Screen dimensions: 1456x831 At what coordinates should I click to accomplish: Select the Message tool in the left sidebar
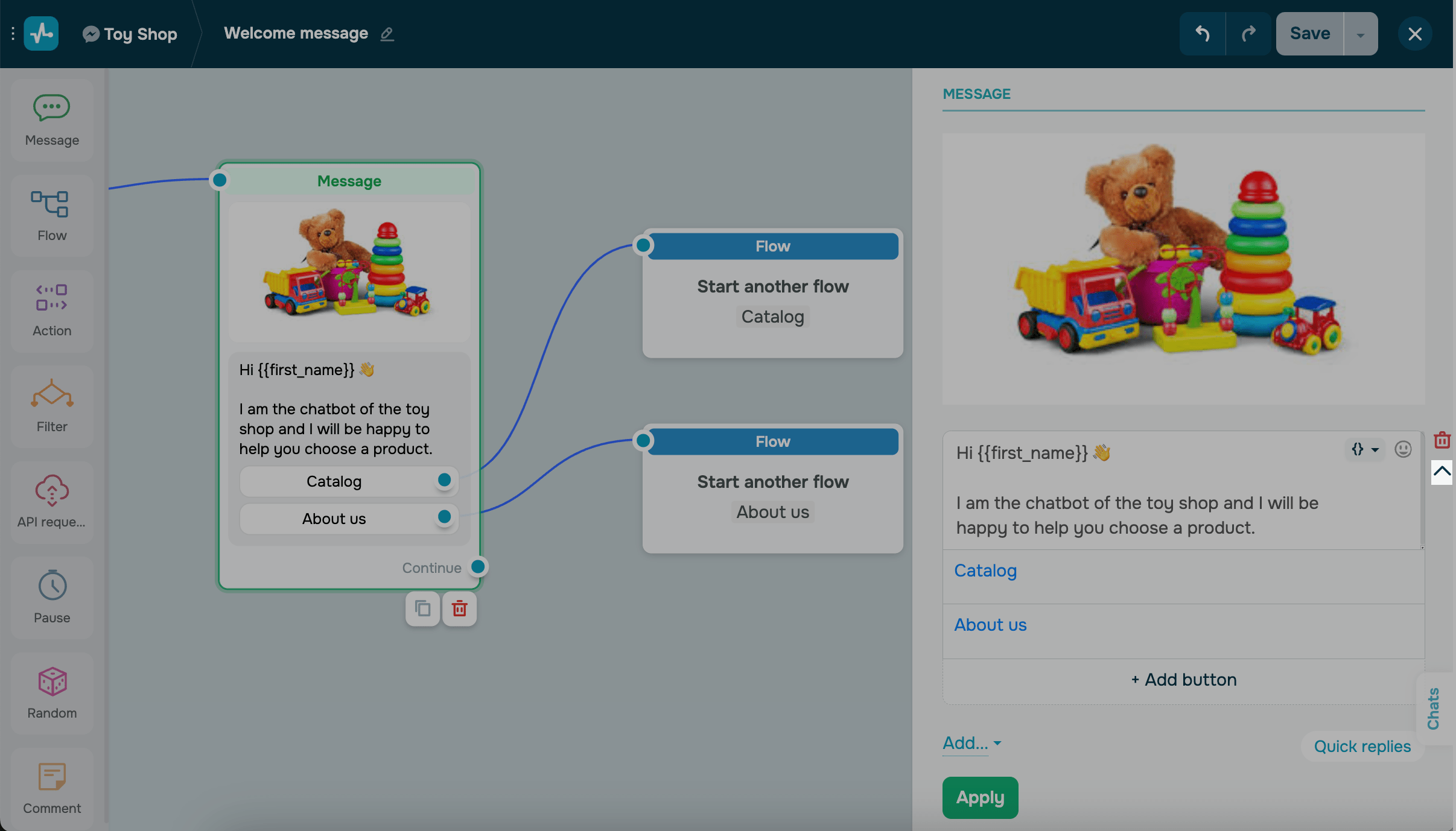pyautogui.click(x=51, y=118)
